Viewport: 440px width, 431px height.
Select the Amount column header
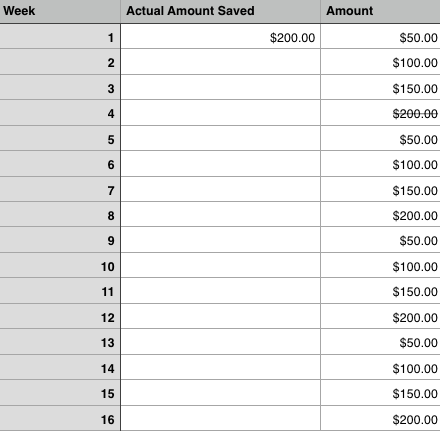pyautogui.click(x=380, y=11)
